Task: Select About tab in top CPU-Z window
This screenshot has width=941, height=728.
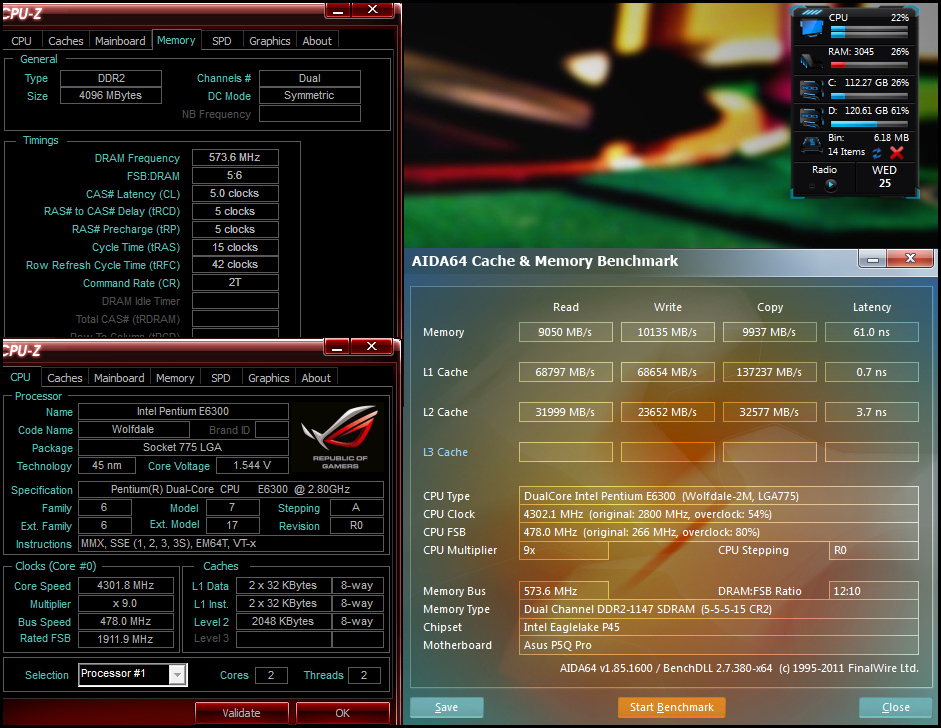Action: [317, 41]
